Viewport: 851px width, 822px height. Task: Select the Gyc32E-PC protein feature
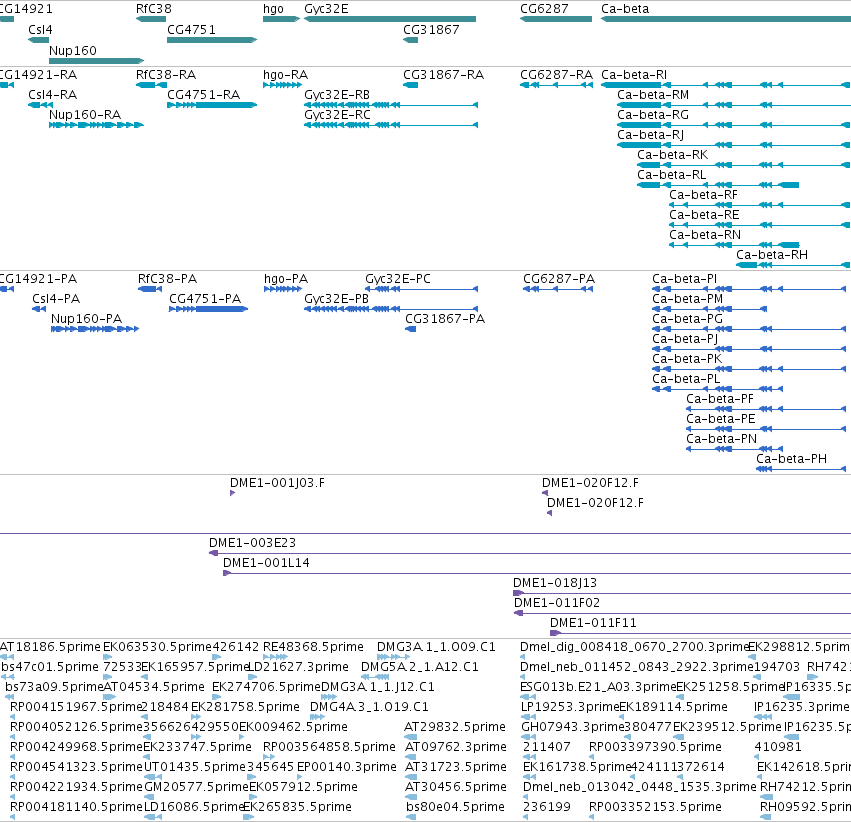(422, 289)
